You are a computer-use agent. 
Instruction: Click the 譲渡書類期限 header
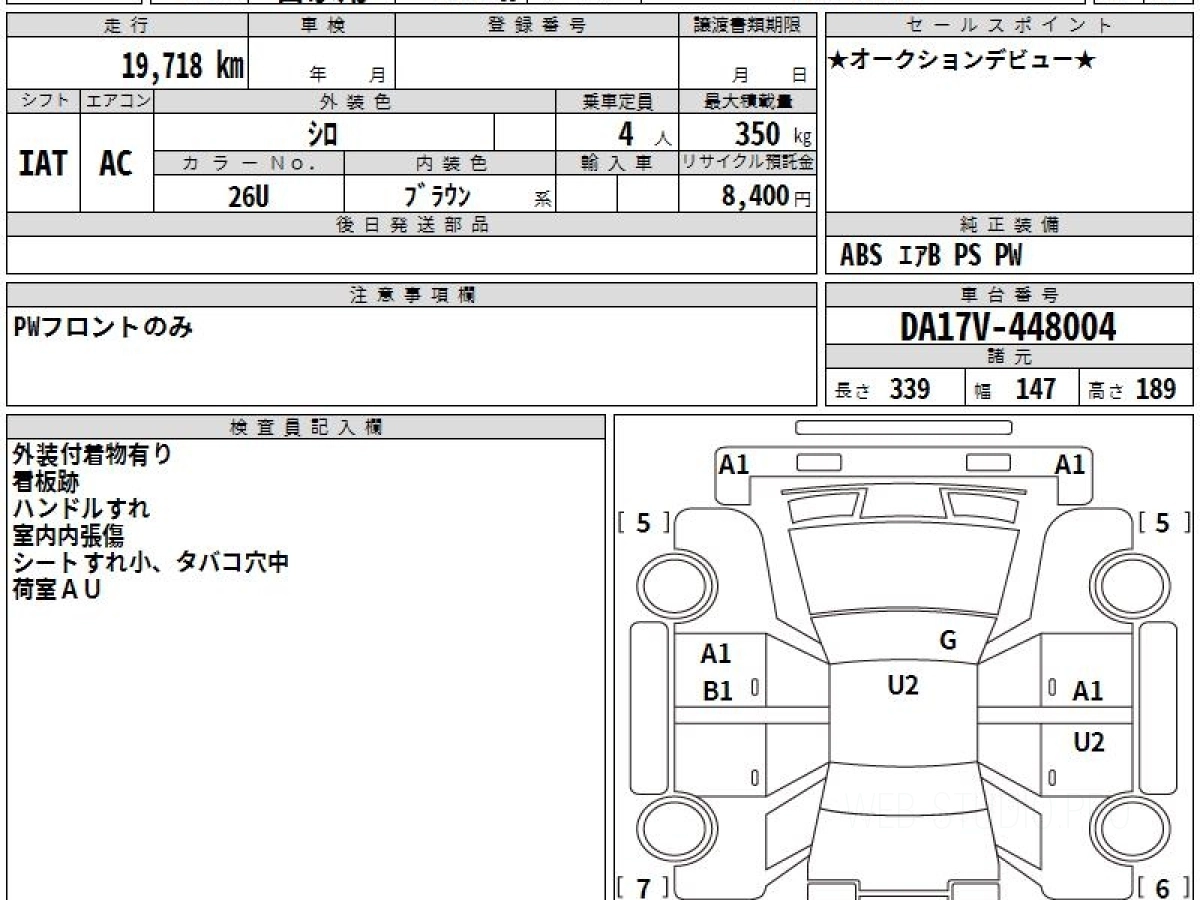[x=748, y=25]
